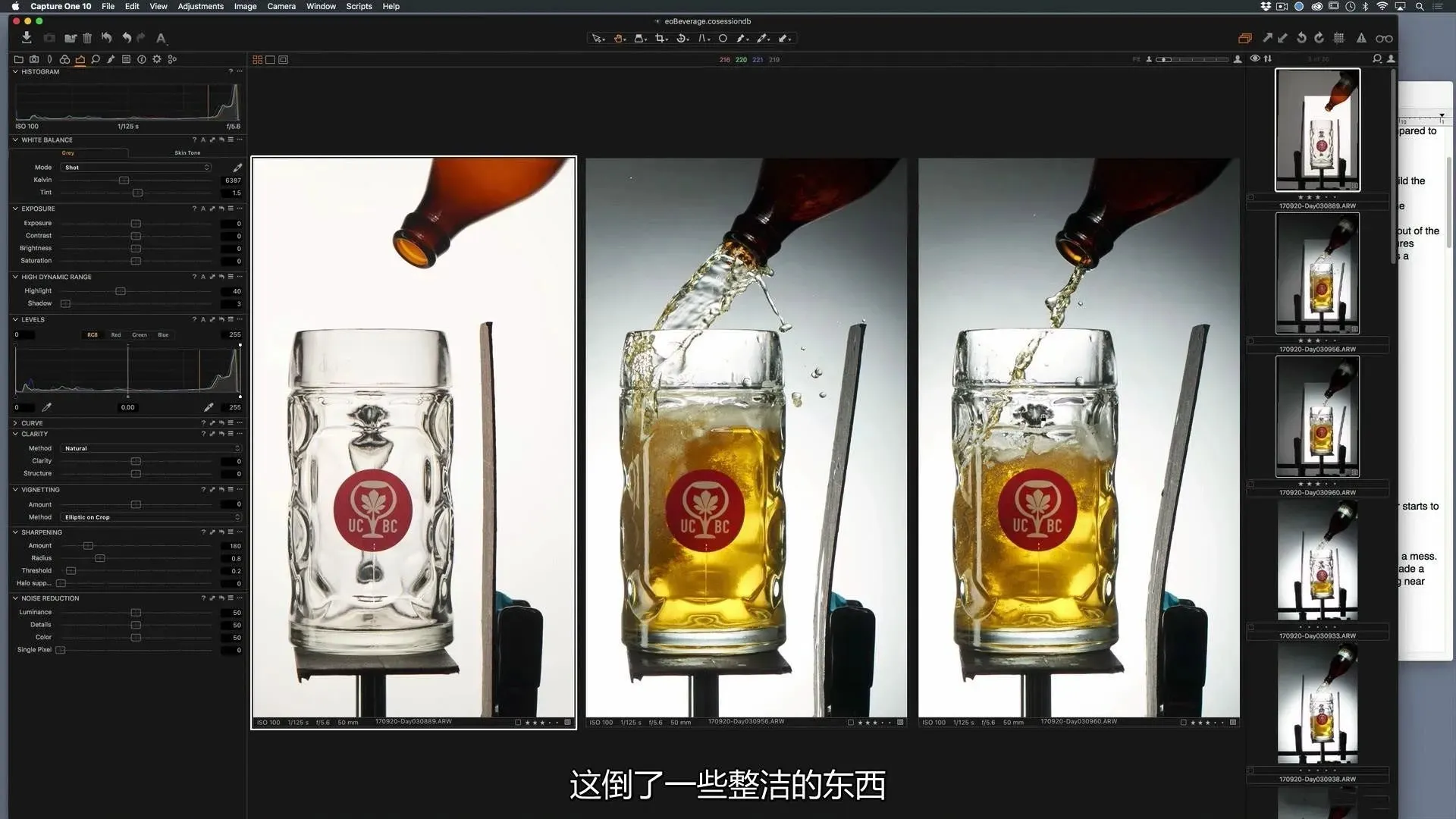Image resolution: width=1456 pixels, height=819 pixels.
Task: Switch to the Skin Tone tab
Action: (x=187, y=152)
